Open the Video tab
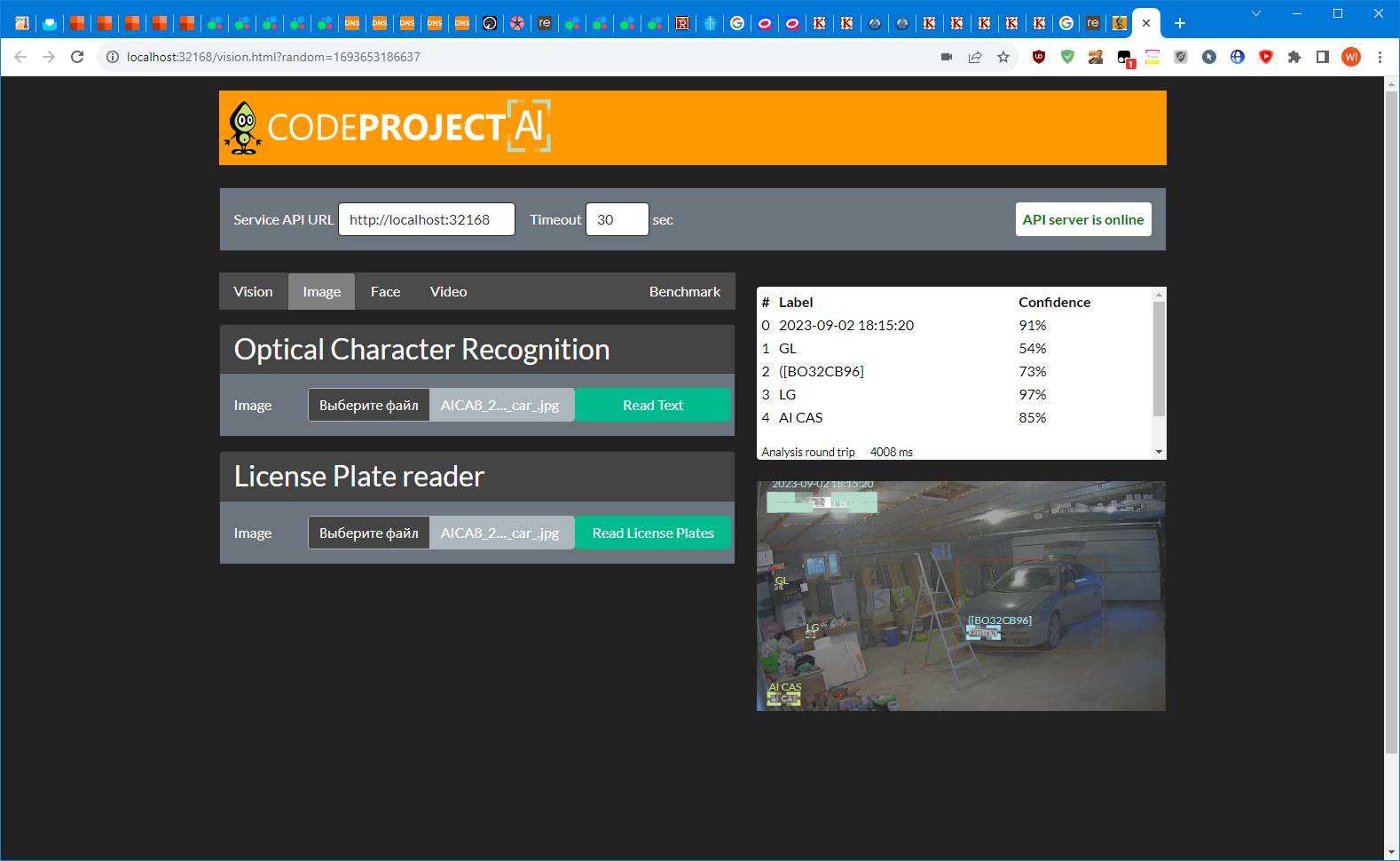 [448, 291]
